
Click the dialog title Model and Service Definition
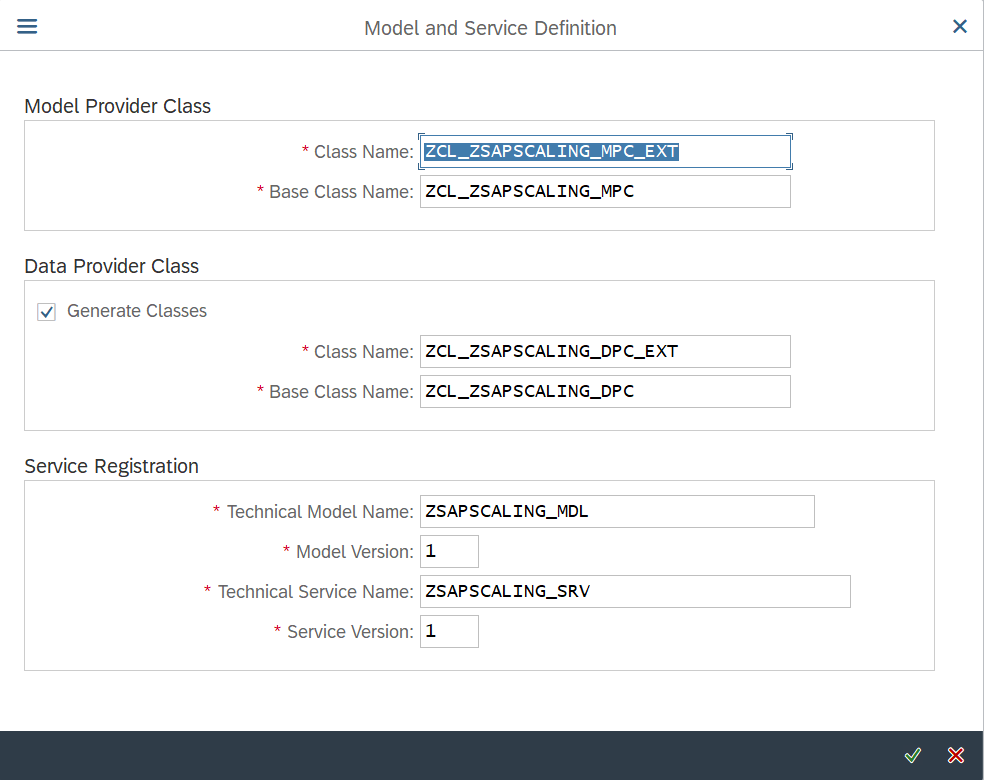[x=490, y=28]
